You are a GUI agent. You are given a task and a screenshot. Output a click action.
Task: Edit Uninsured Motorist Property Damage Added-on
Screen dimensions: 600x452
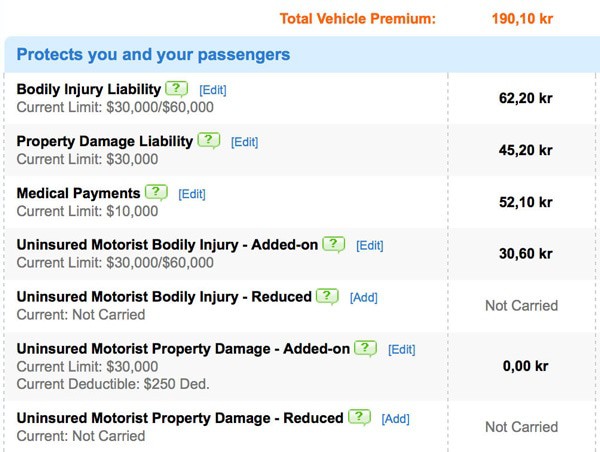tap(401, 350)
